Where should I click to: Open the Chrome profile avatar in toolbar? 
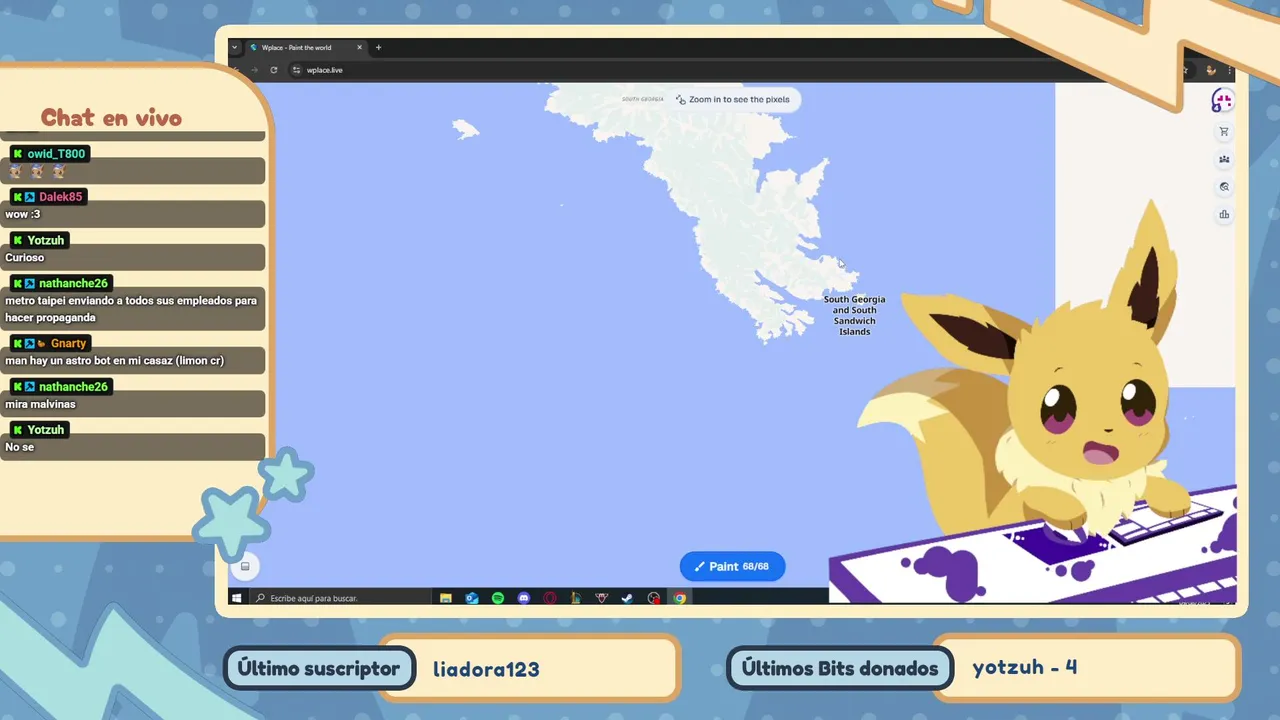pos(1211,70)
